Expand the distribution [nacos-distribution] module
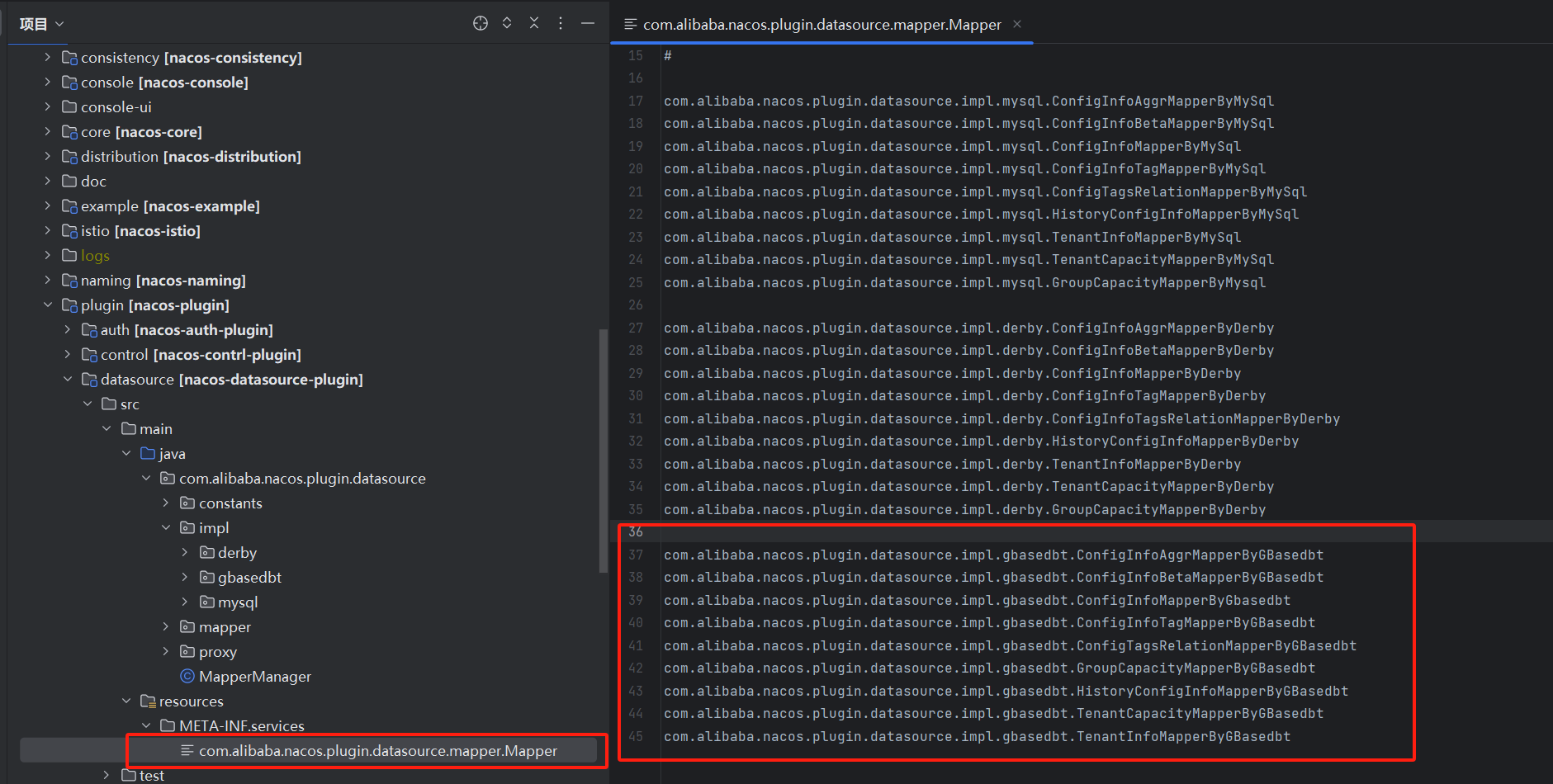Screen dimensions: 1553x784 47,156
